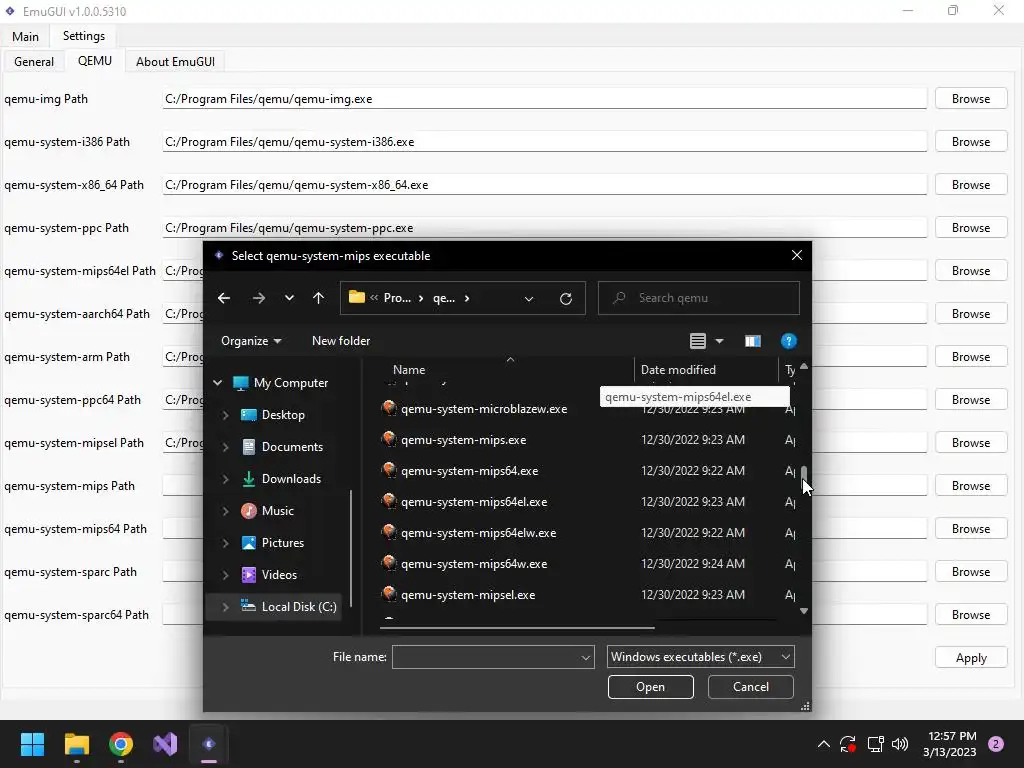Open Visual Studio from taskbar

pos(165,744)
